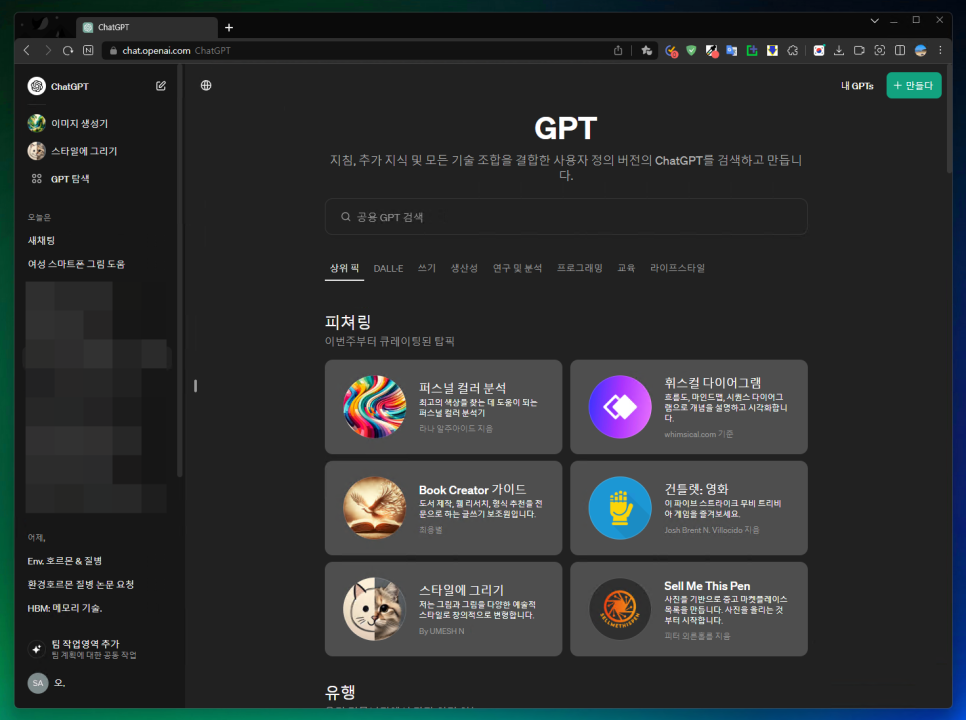Click the N home icon beside reload
Image resolution: width=966 pixels, height=720 pixels.
point(88,51)
